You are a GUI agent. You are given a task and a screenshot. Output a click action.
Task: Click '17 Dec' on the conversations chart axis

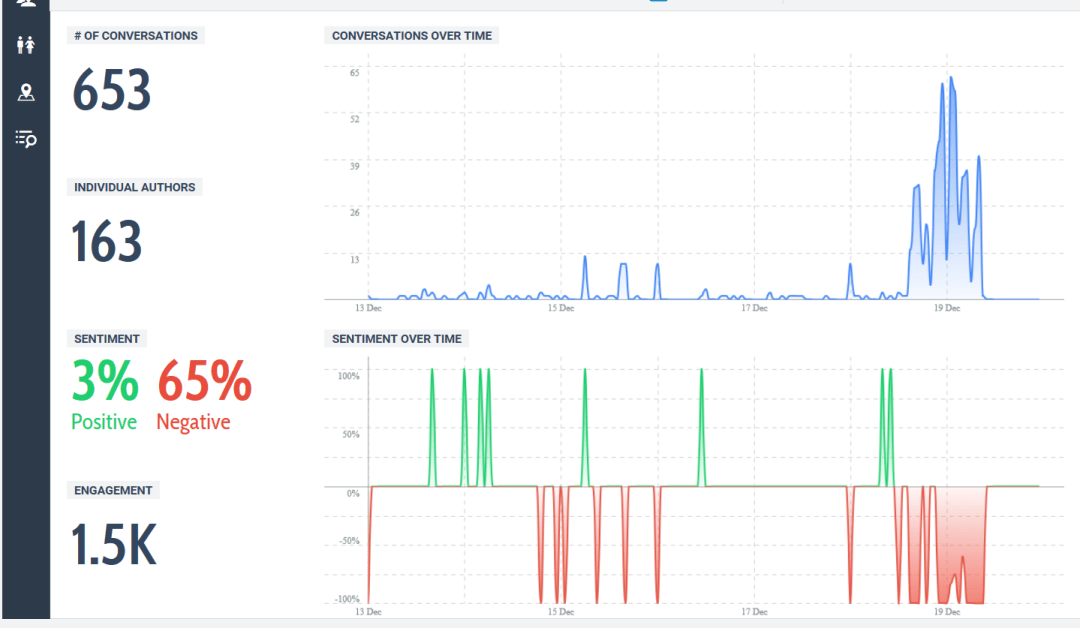click(753, 309)
